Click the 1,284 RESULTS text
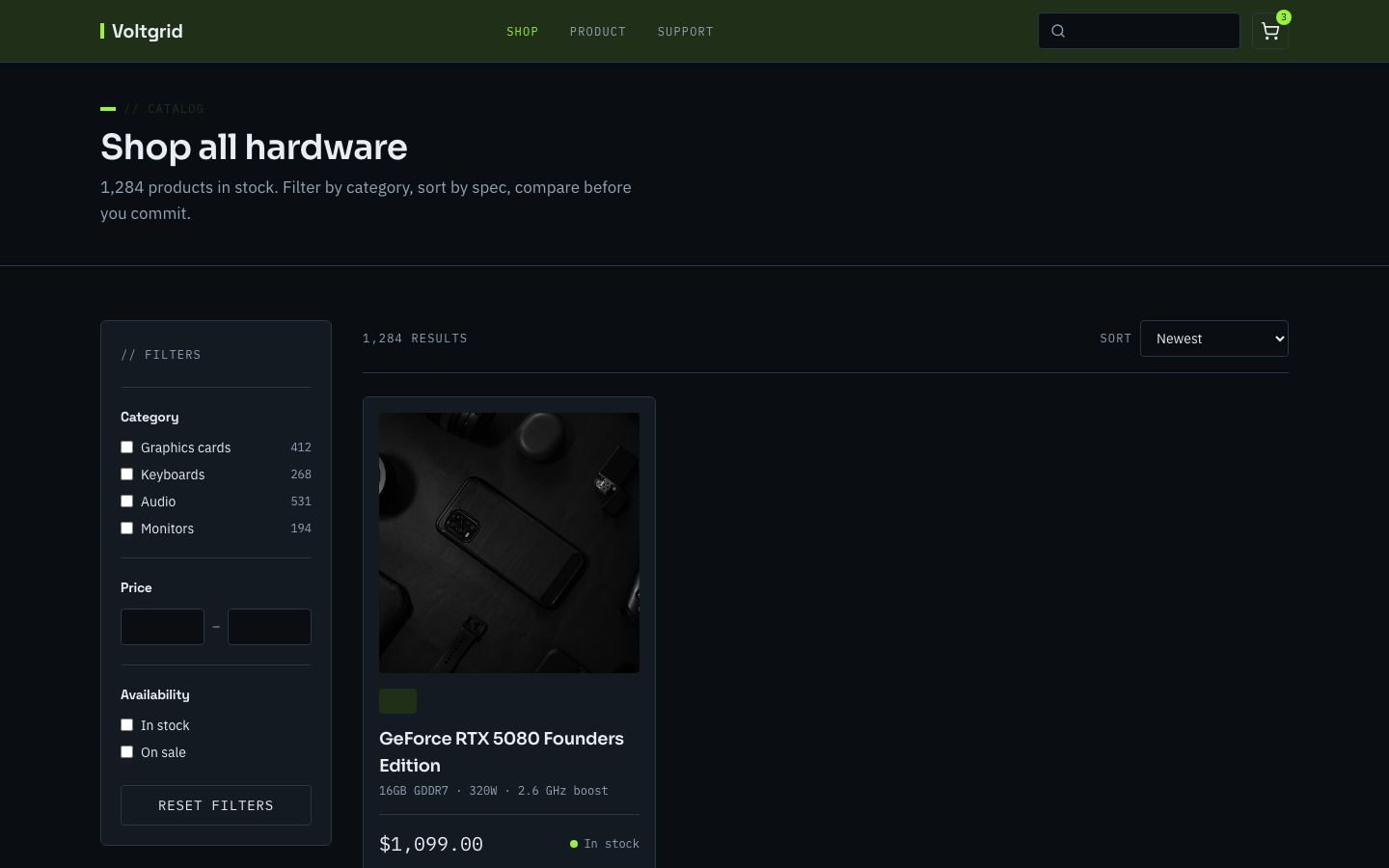Image resolution: width=1389 pixels, height=868 pixels. pos(415,339)
